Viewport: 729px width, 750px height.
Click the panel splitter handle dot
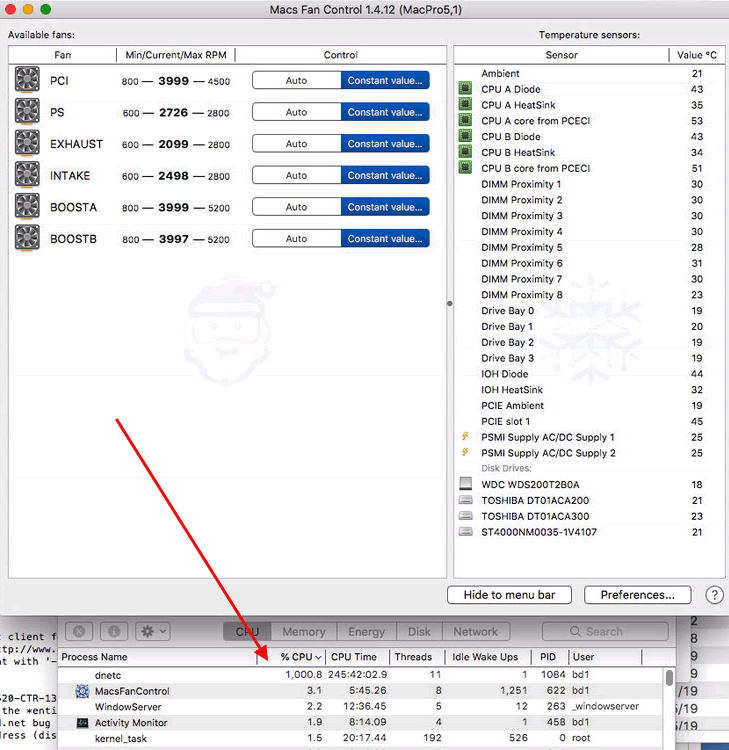[x=450, y=303]
